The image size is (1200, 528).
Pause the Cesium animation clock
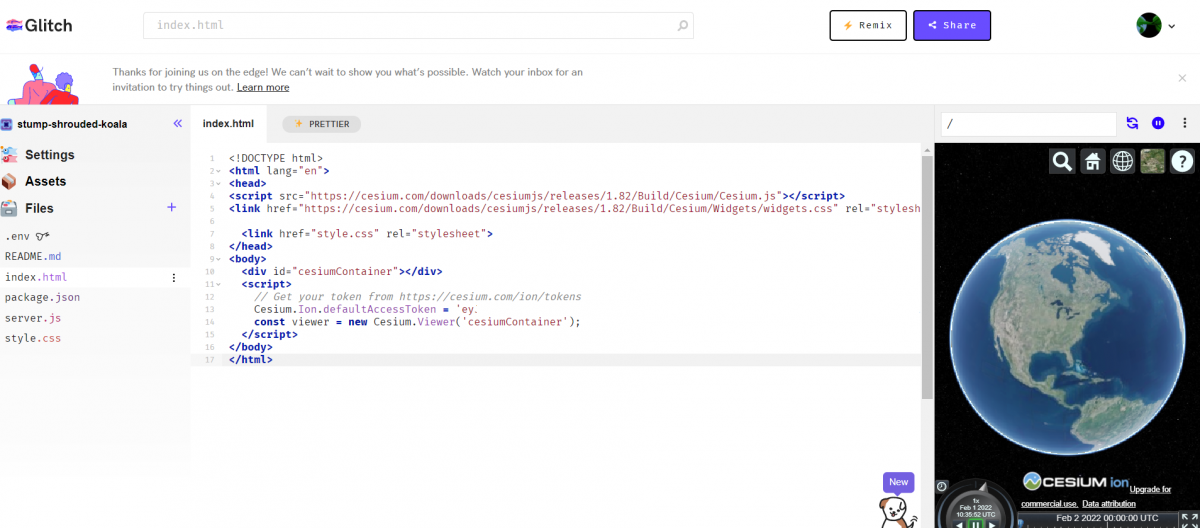(x=975, y=523)
